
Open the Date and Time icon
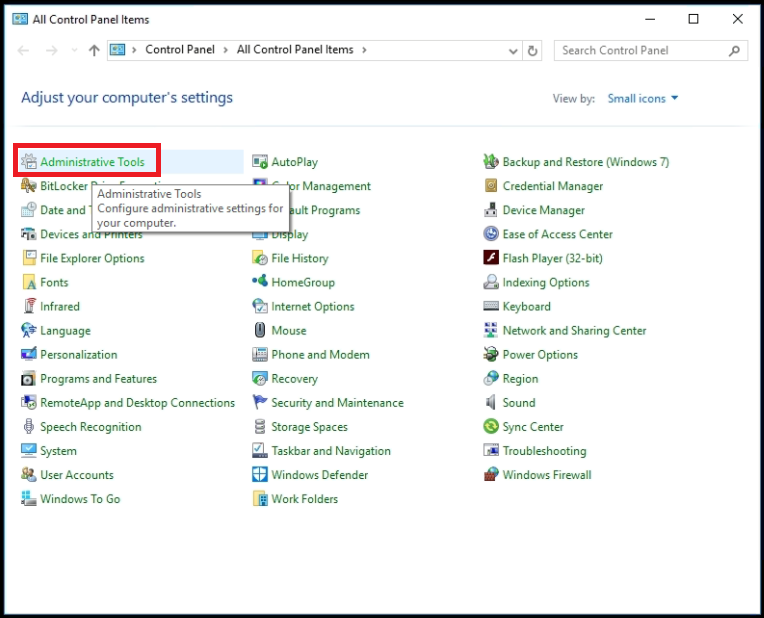tap(29, 210)
